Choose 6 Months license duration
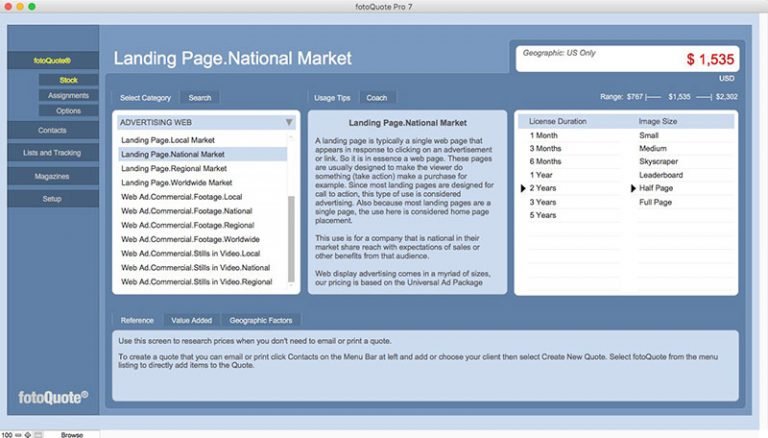 click(x=545, y=162)
